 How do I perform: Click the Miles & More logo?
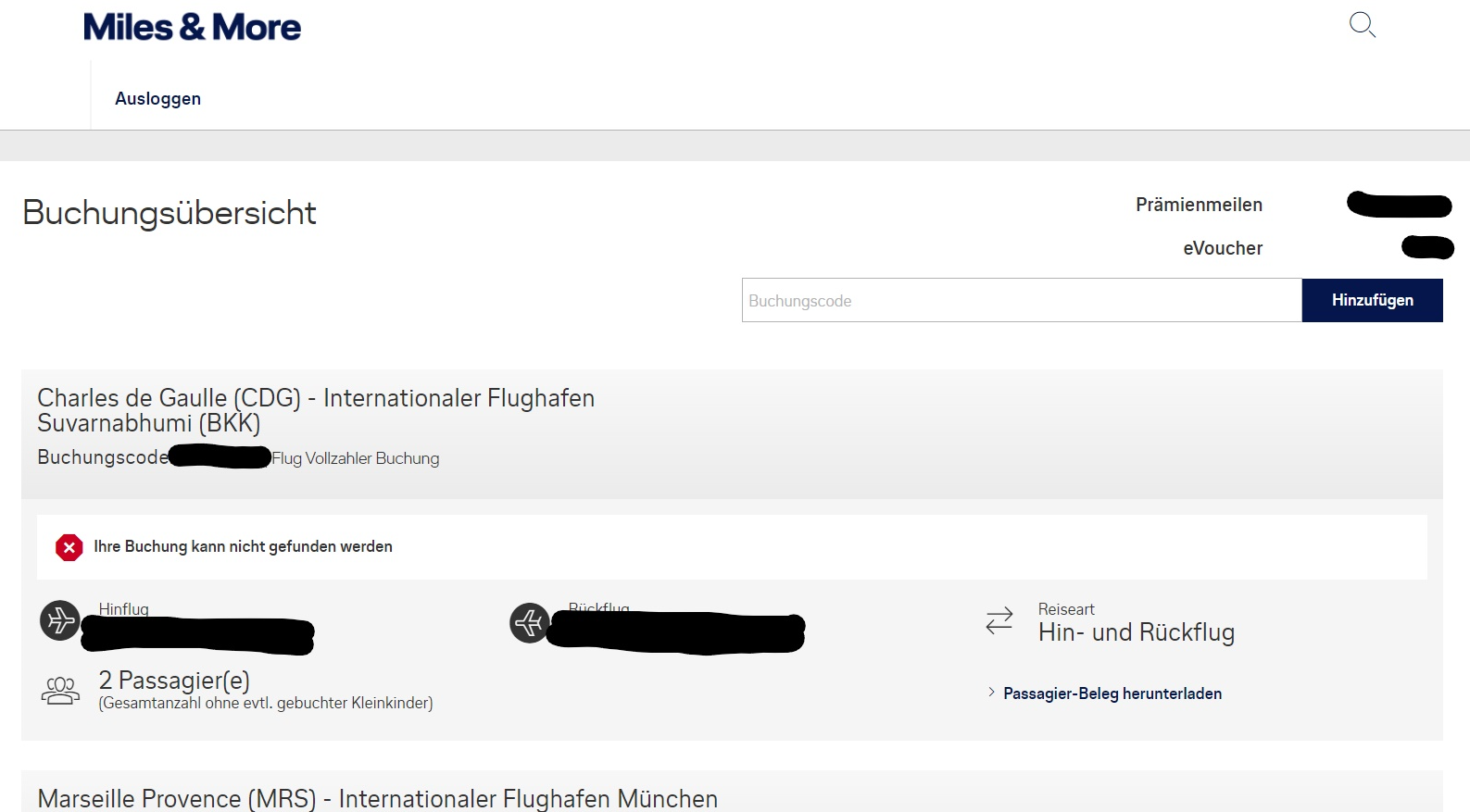tap(192, 28)
